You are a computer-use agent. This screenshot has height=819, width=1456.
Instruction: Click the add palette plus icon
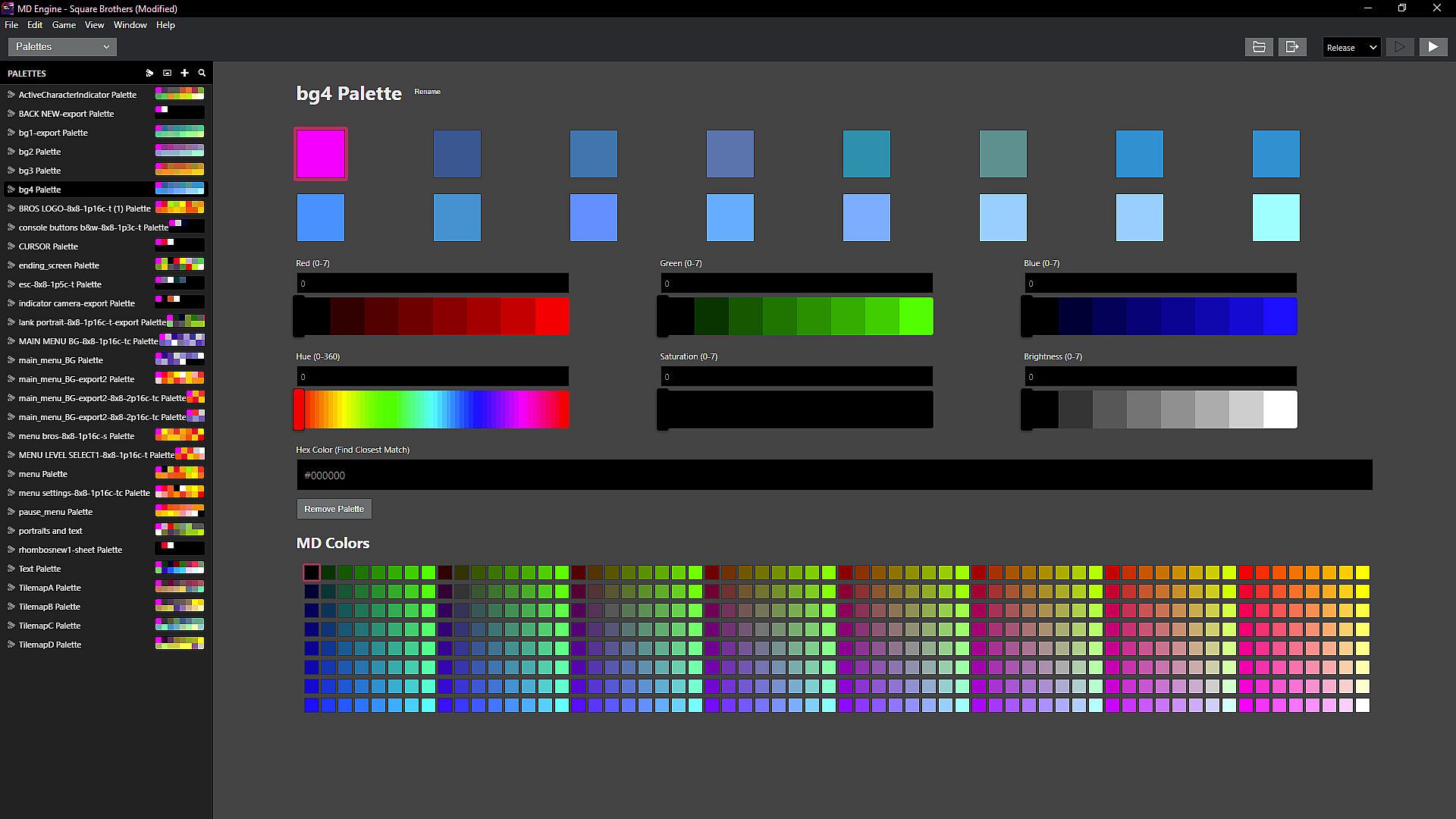(184, 74)
